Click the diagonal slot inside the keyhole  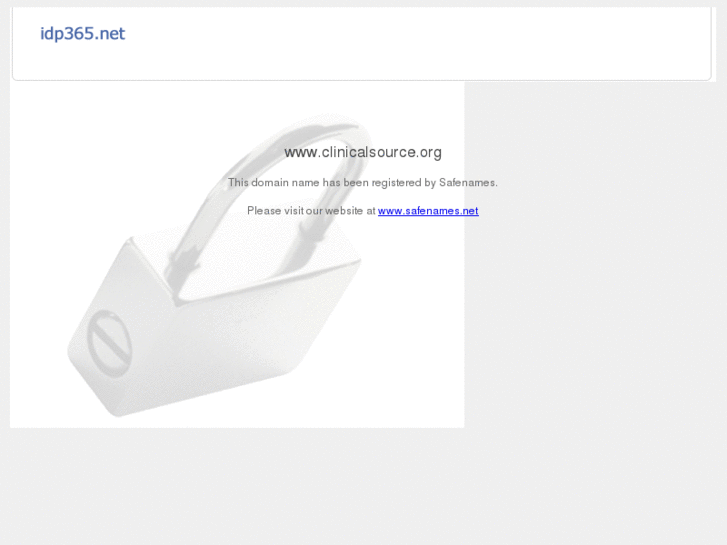[x=109, y=343]
